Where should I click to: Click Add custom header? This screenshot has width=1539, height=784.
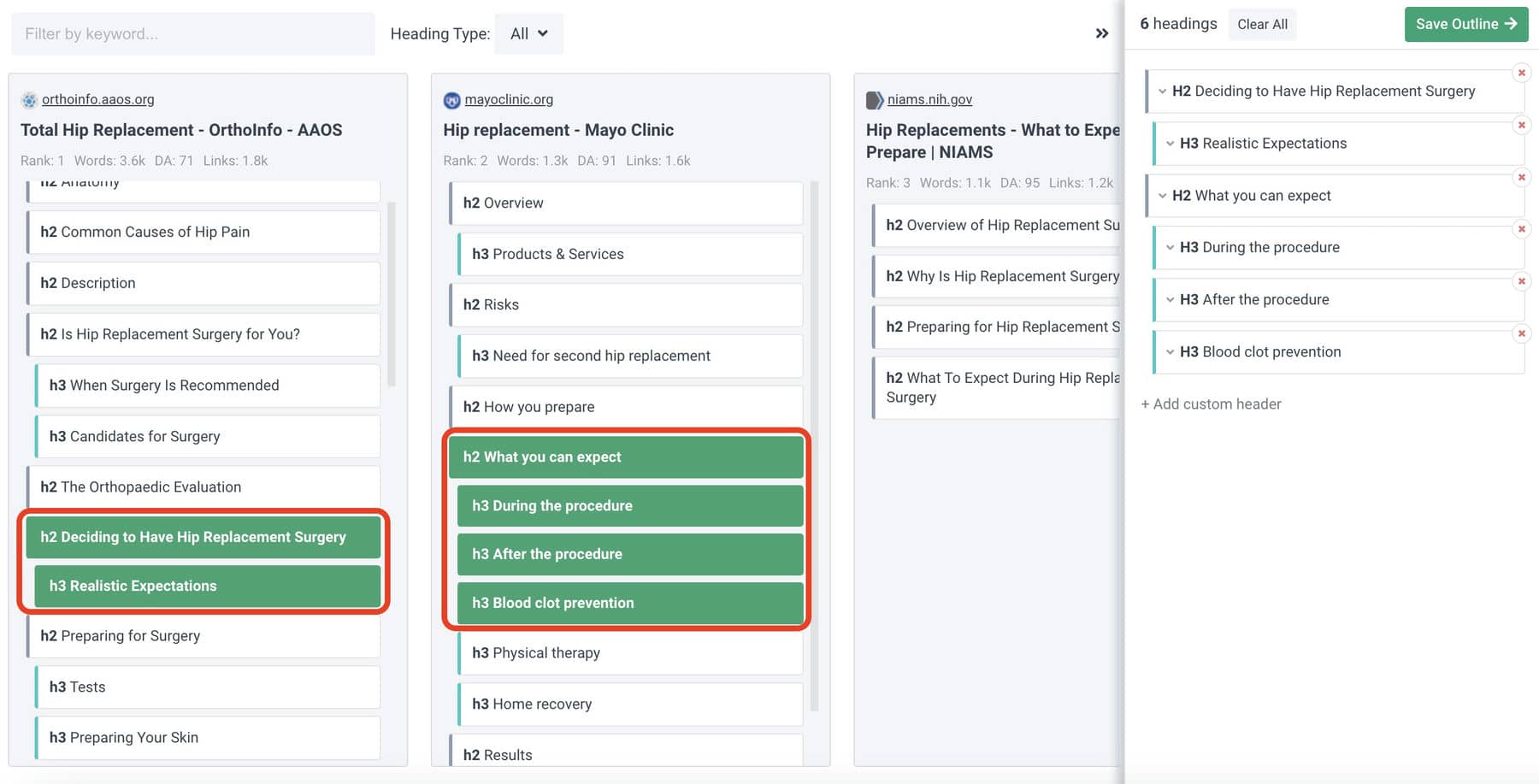[1211, 404]
